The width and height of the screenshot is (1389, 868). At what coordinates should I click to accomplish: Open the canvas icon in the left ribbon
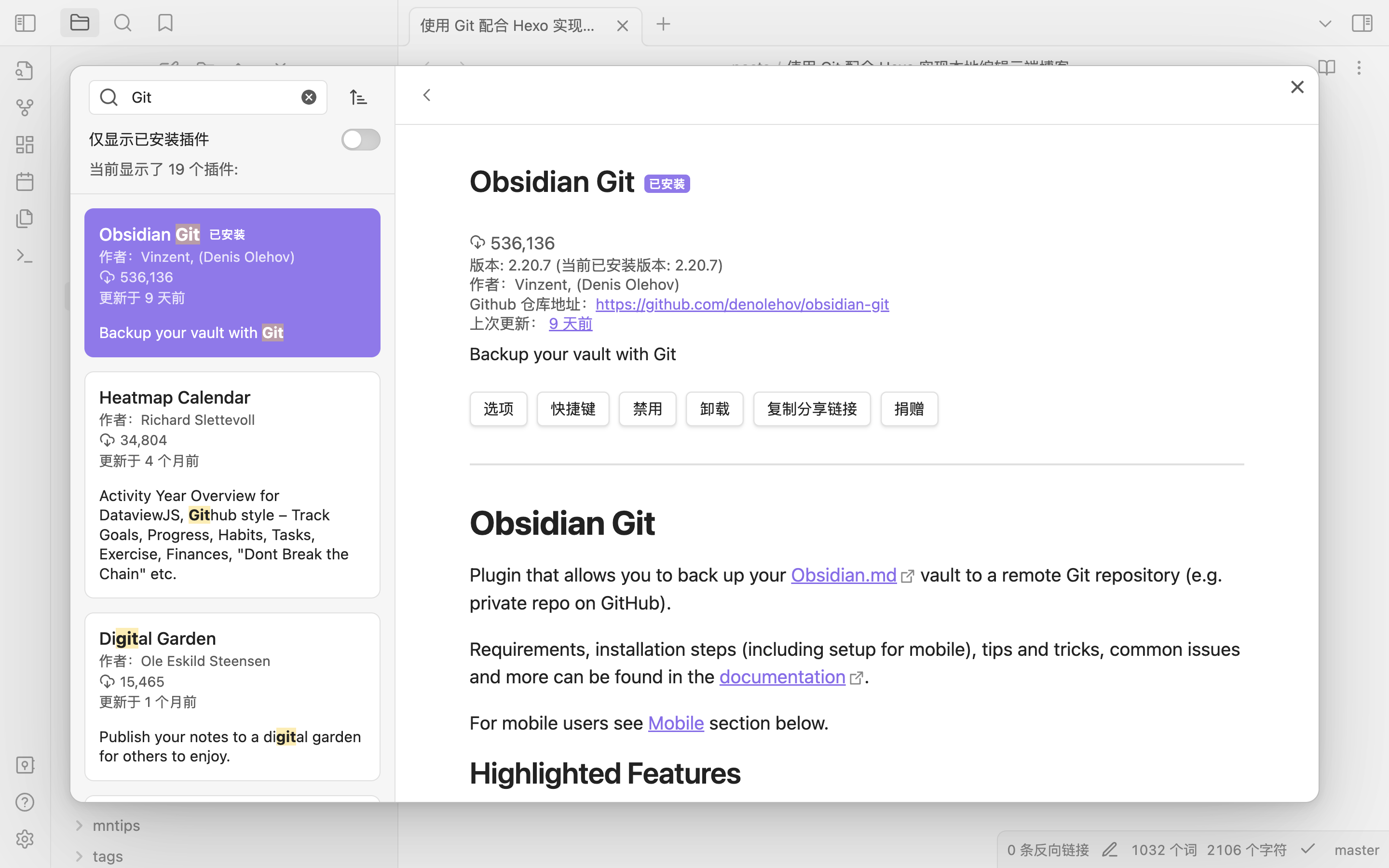(25, 145)
